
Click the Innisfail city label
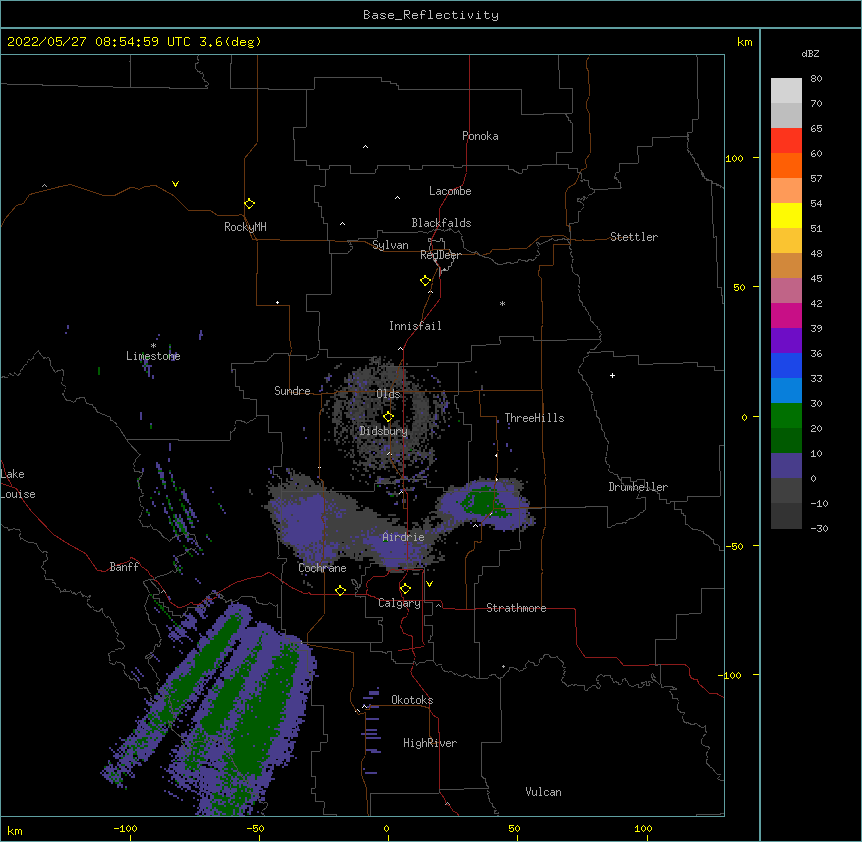pyautogui.click(x=415, y=326)
